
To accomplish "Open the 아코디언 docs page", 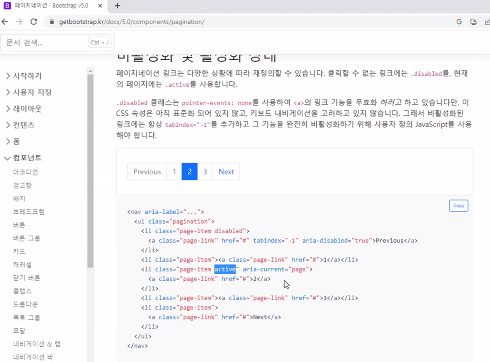I will click(25, 172).
